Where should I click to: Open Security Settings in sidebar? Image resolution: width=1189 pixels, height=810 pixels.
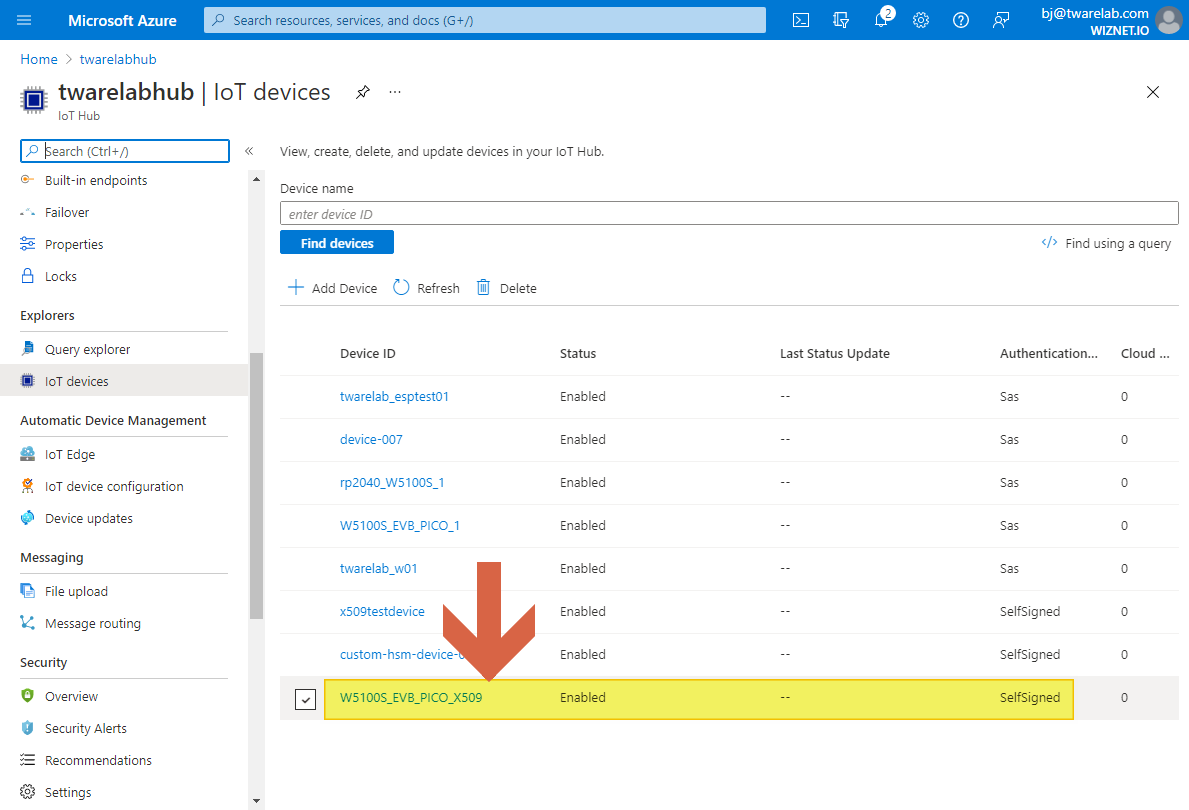pyautogui.click(x=67, y=793)
